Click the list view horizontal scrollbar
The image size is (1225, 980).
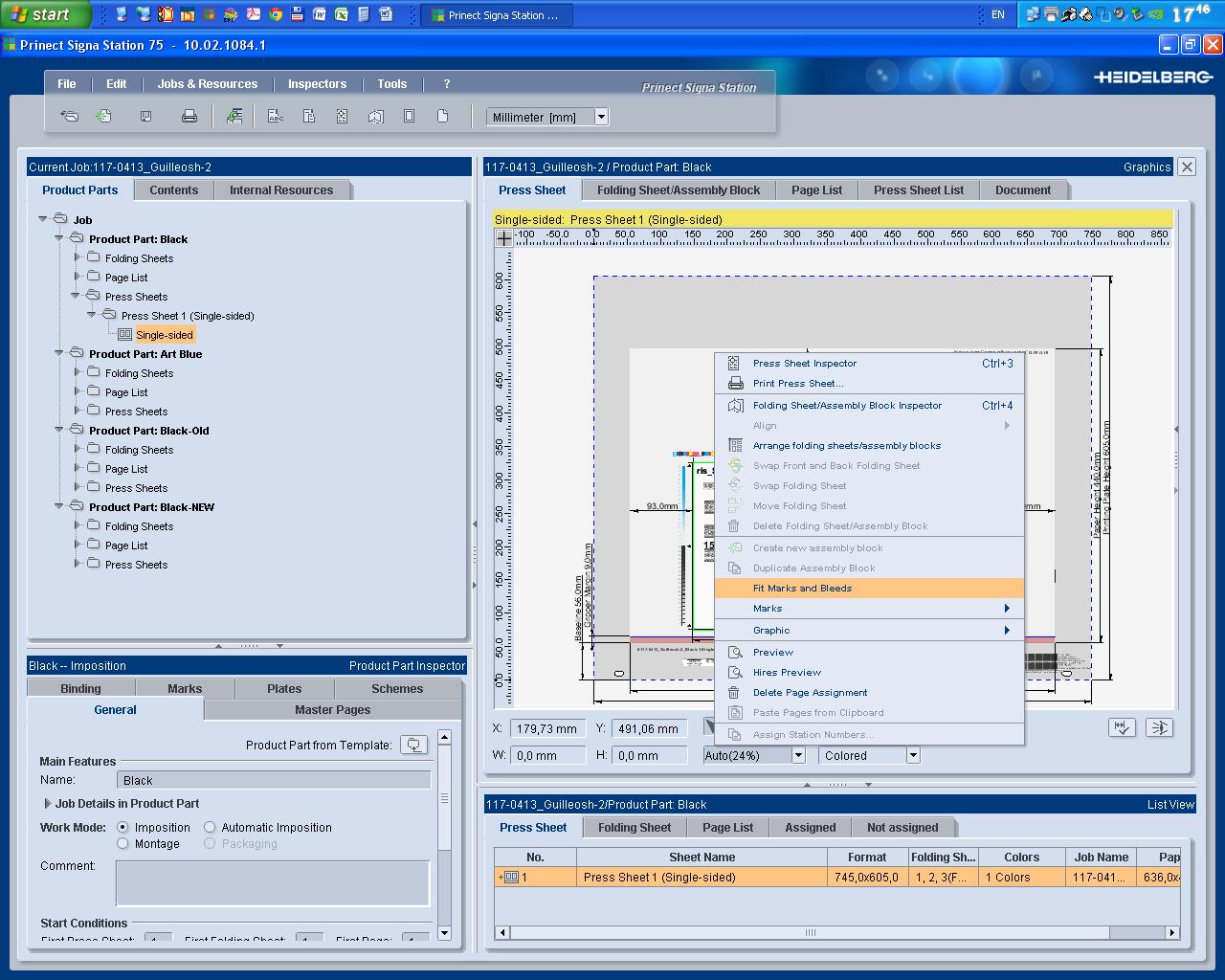837,932
